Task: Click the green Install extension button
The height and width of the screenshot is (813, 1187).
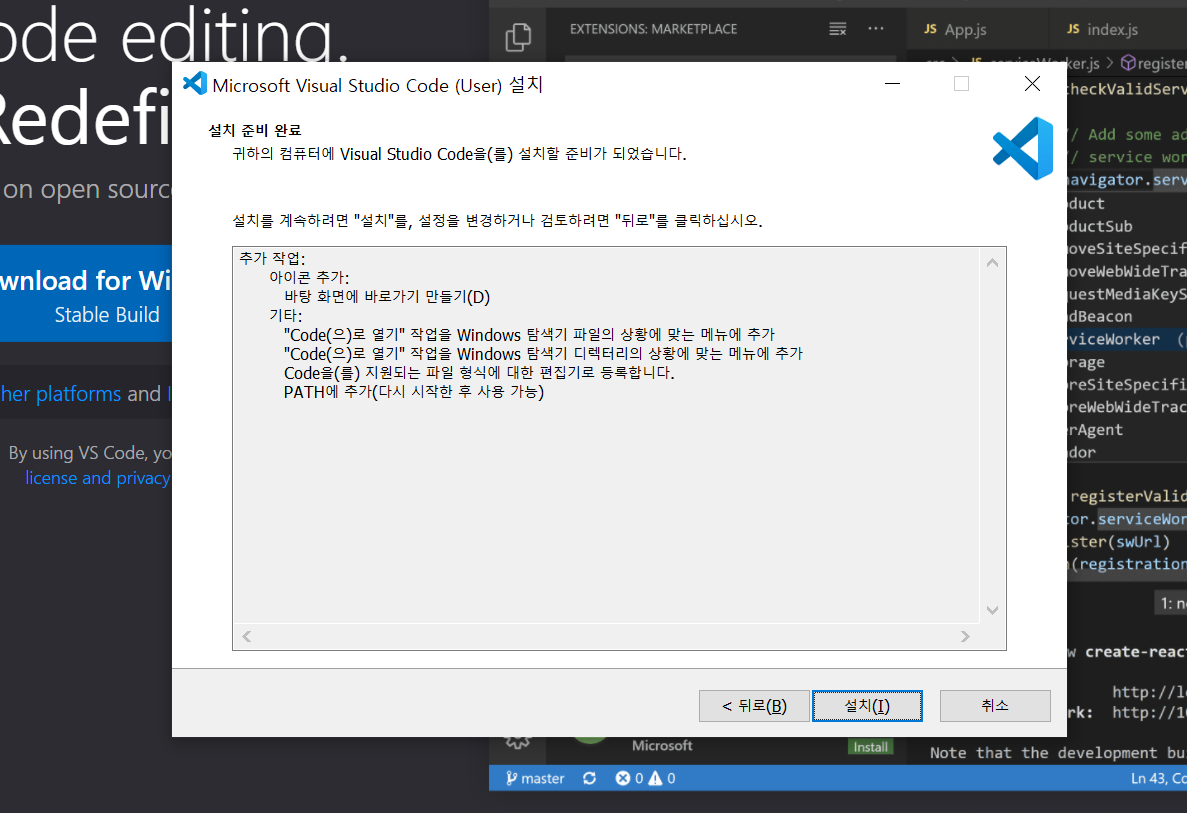Action: click(x=871, y=747)
